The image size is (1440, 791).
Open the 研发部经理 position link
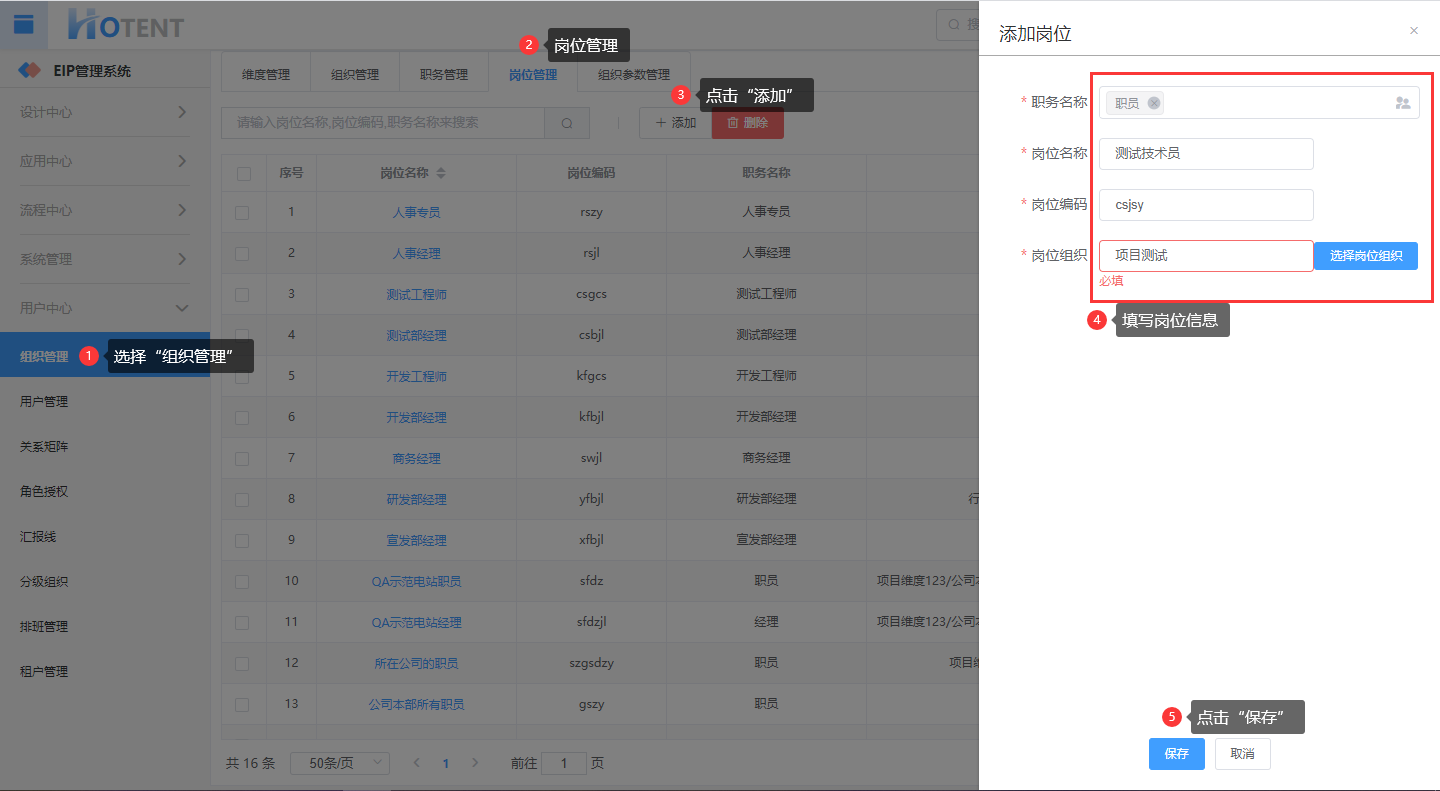416,499
